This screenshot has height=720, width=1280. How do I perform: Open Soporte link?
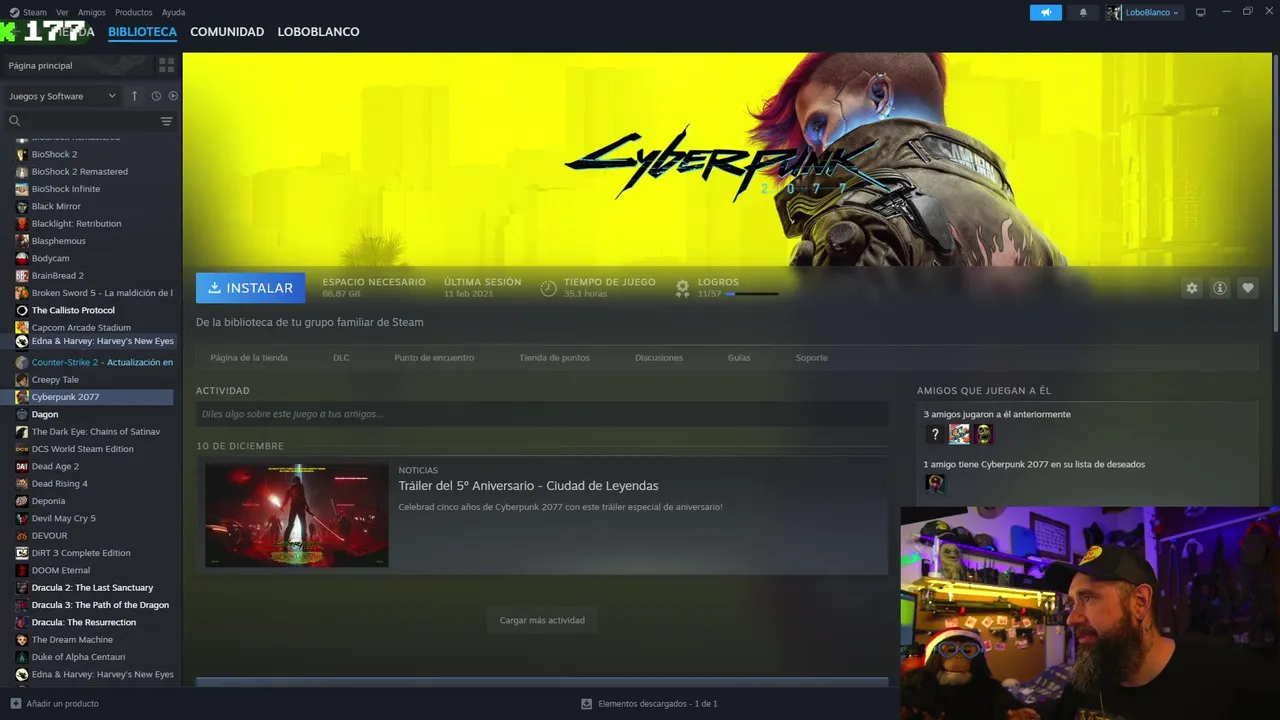[811, 358]
